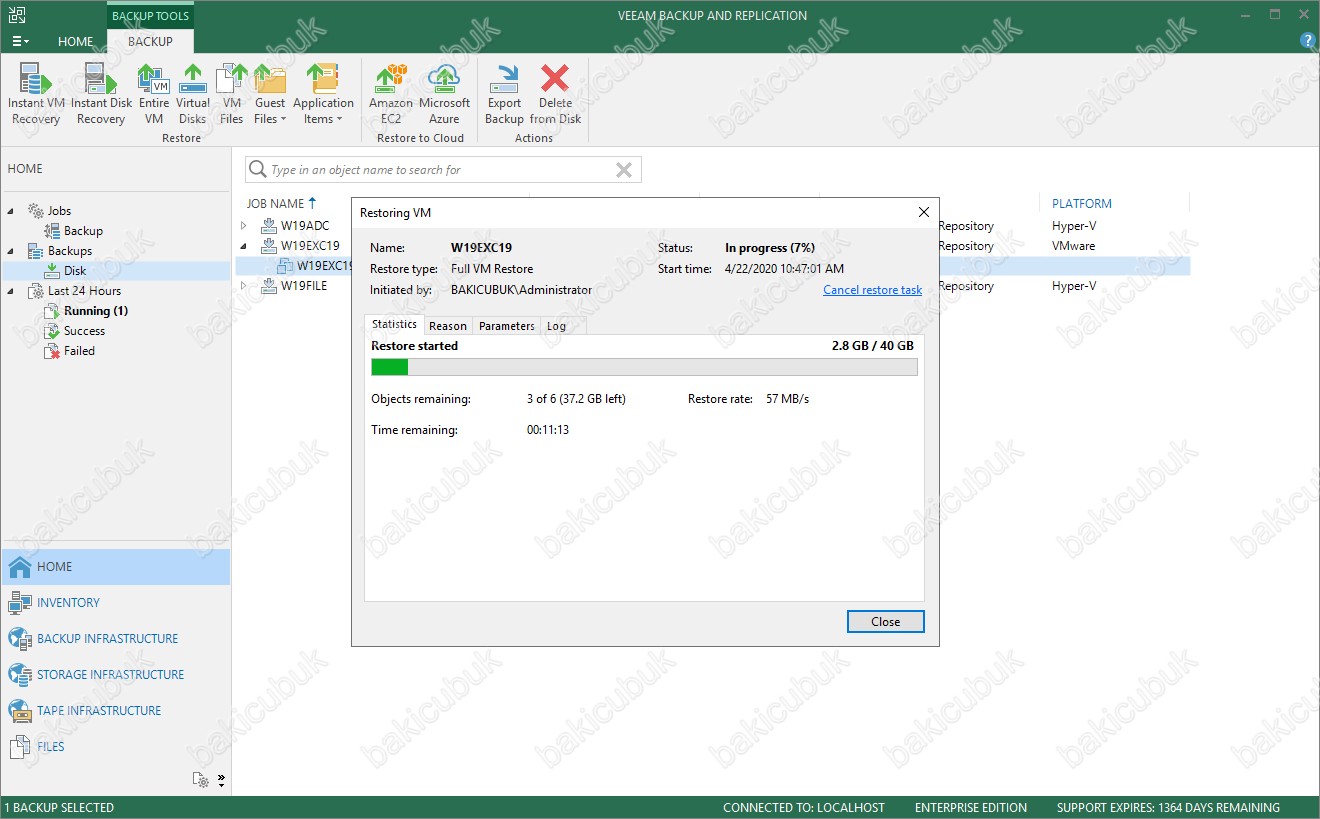
Task: Collapse W19EXC19 job row
Action: click(243, 246)
